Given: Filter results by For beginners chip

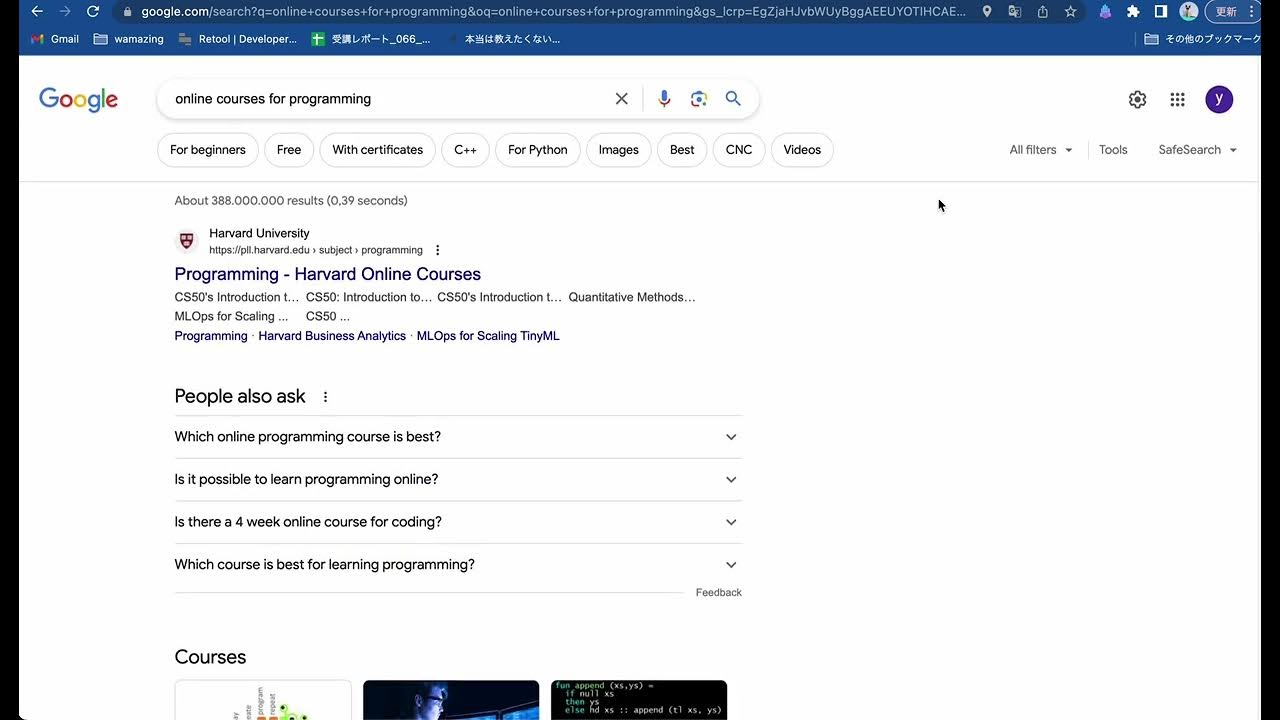Looking at the screenshot, I should pos(208,150).
